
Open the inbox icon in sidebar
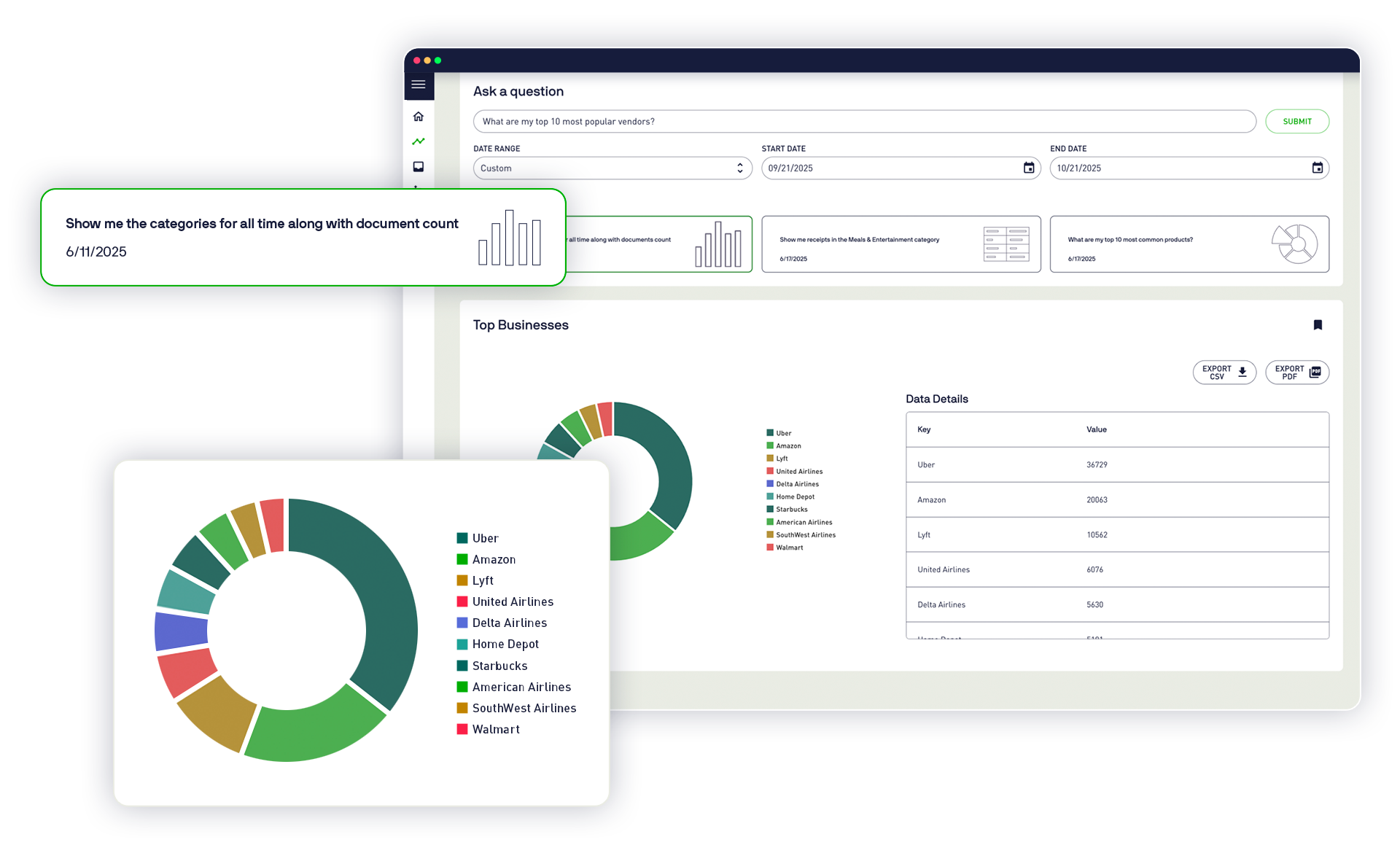click(x=419, y=167)
